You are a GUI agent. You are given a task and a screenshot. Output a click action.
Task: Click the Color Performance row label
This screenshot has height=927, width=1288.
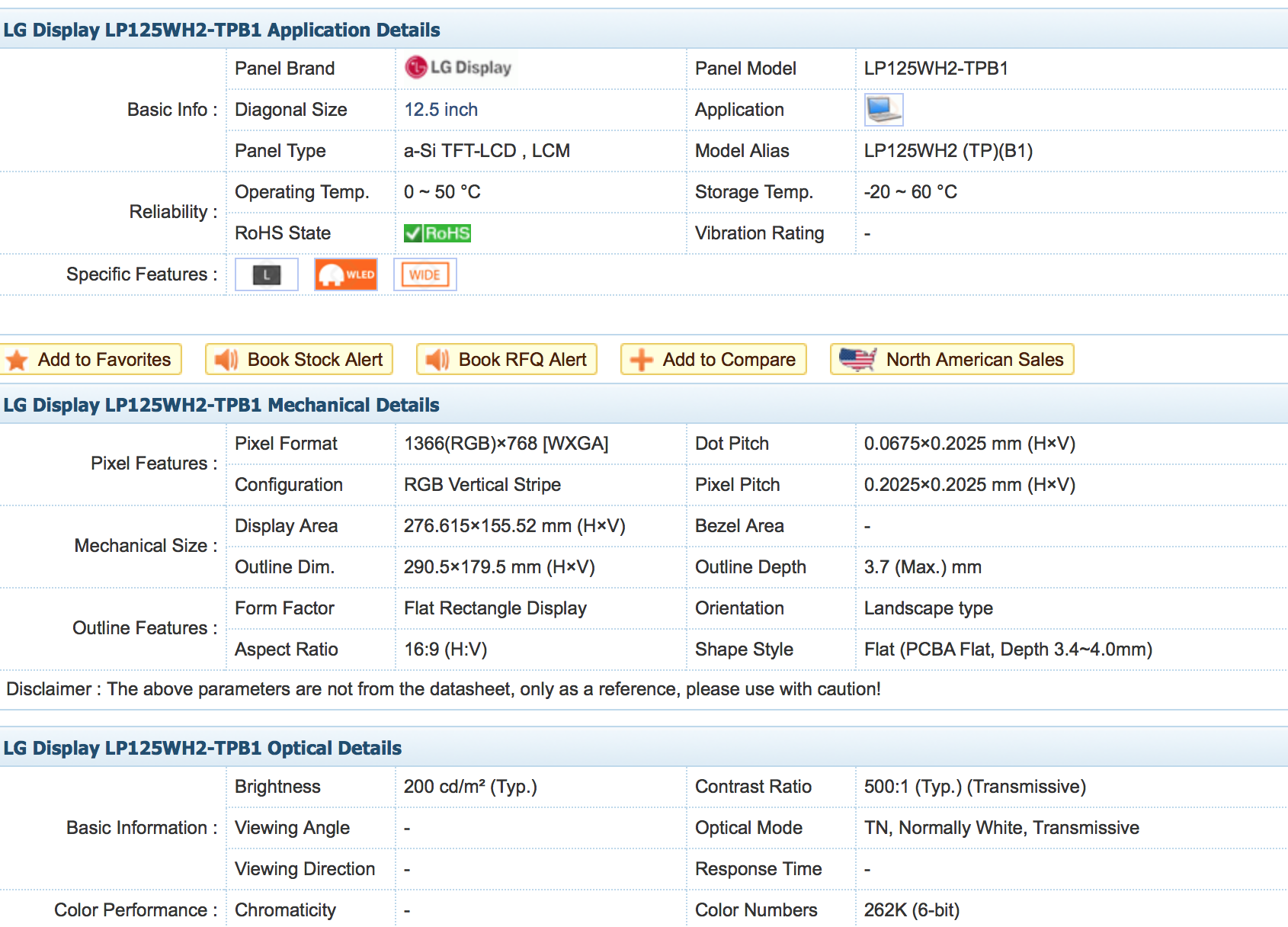pos(136,910)
